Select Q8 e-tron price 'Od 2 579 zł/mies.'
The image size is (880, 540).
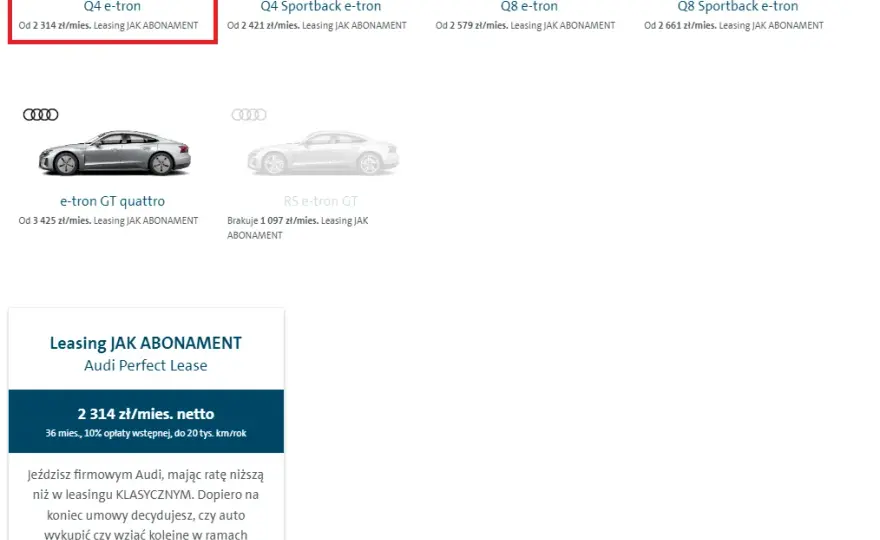click(x=471, y=25)
